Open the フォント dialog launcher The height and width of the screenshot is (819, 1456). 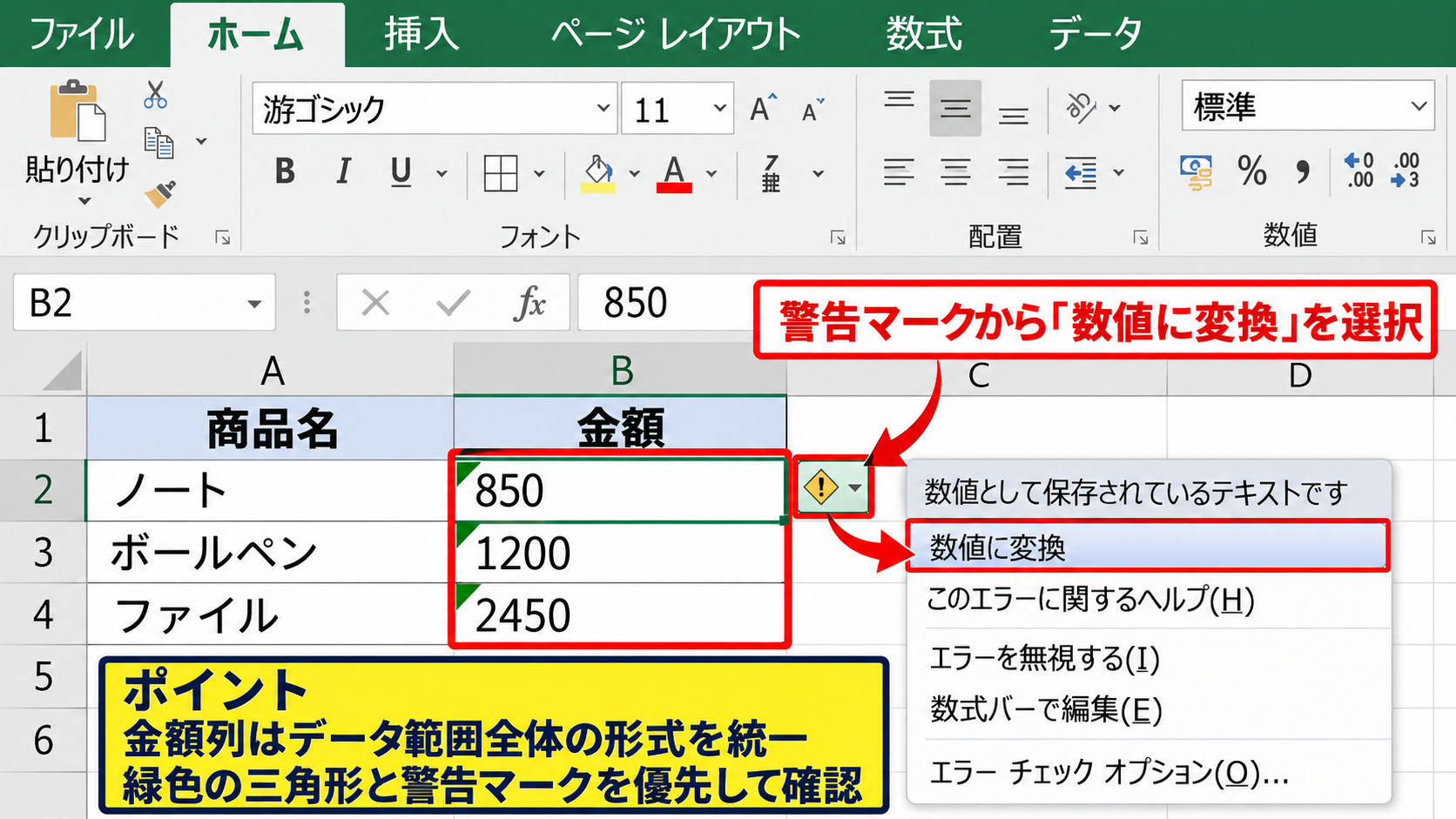point(838,238)
